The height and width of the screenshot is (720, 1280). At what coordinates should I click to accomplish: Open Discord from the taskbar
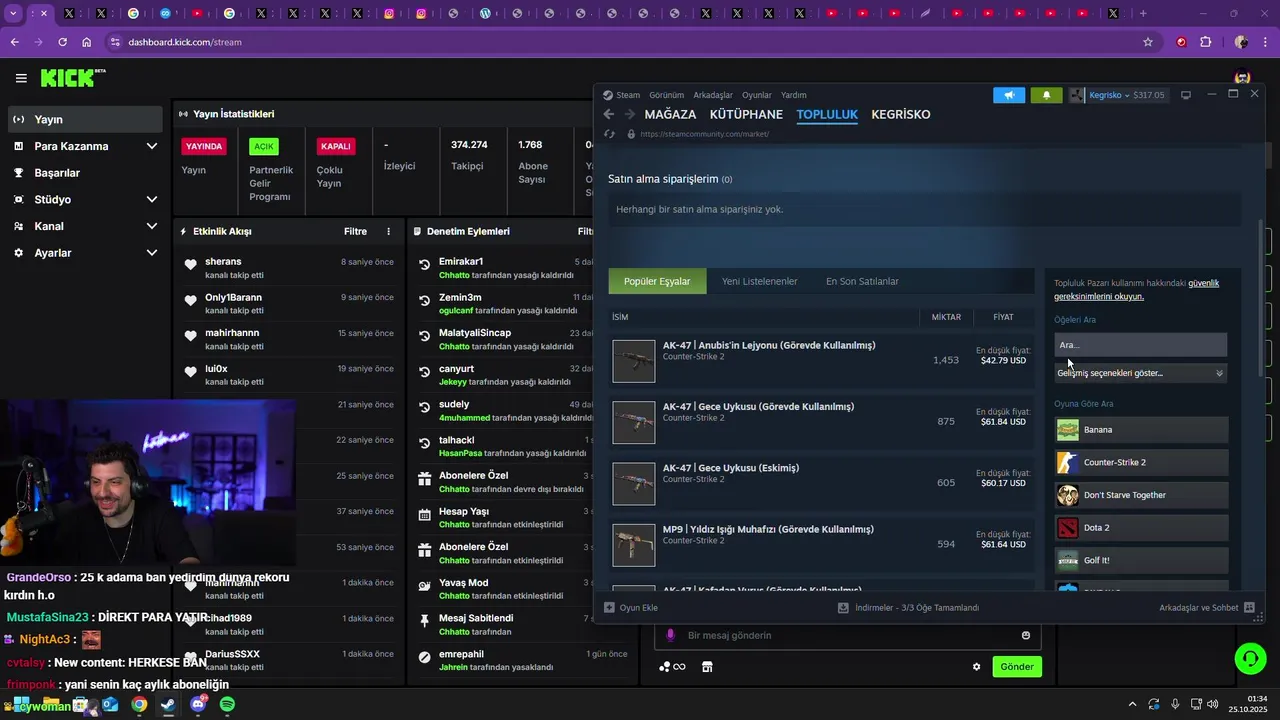coord(198,704)
